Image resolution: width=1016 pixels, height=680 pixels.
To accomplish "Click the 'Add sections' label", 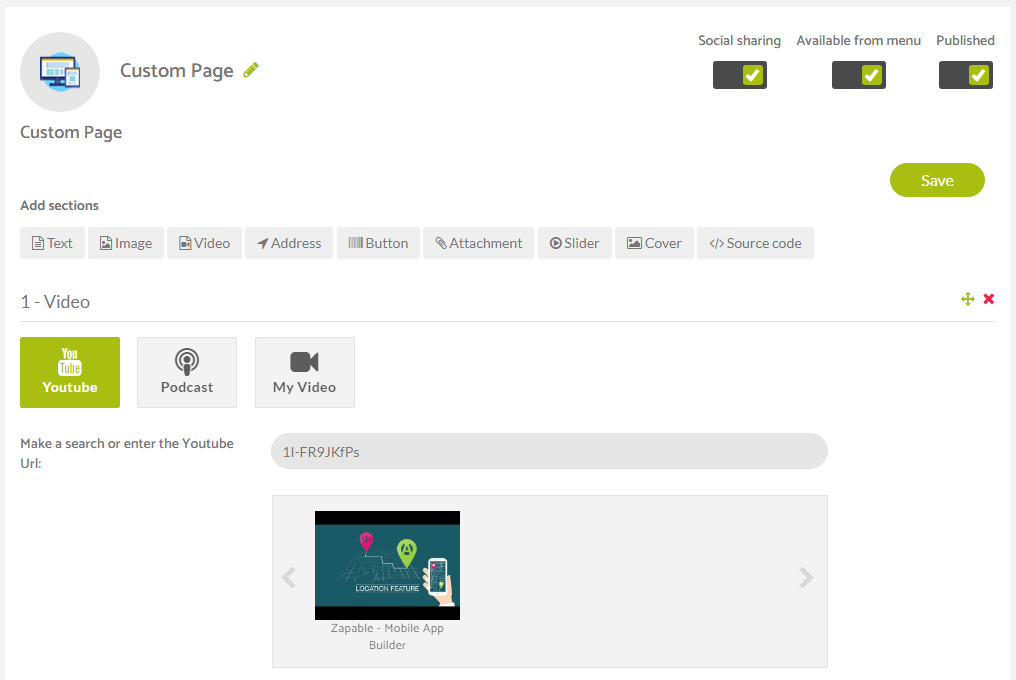I will click(x=60, y=205).
